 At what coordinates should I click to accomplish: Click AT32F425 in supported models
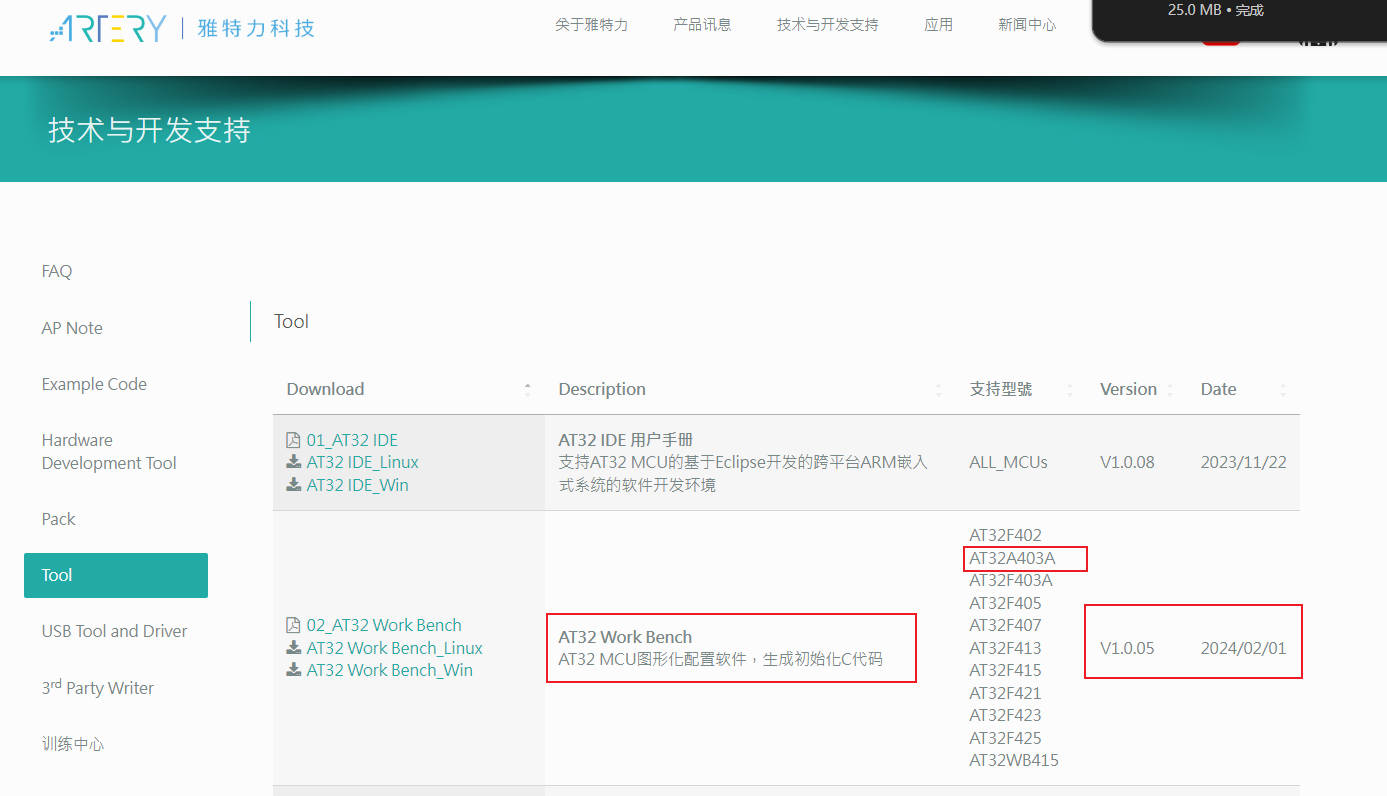click(x=1005, y=738)
